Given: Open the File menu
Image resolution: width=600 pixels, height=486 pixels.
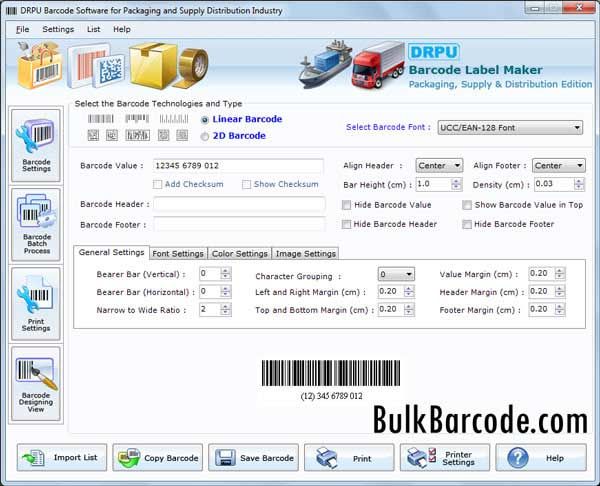Looking at the screenshot, I should (x=23, y=29).
